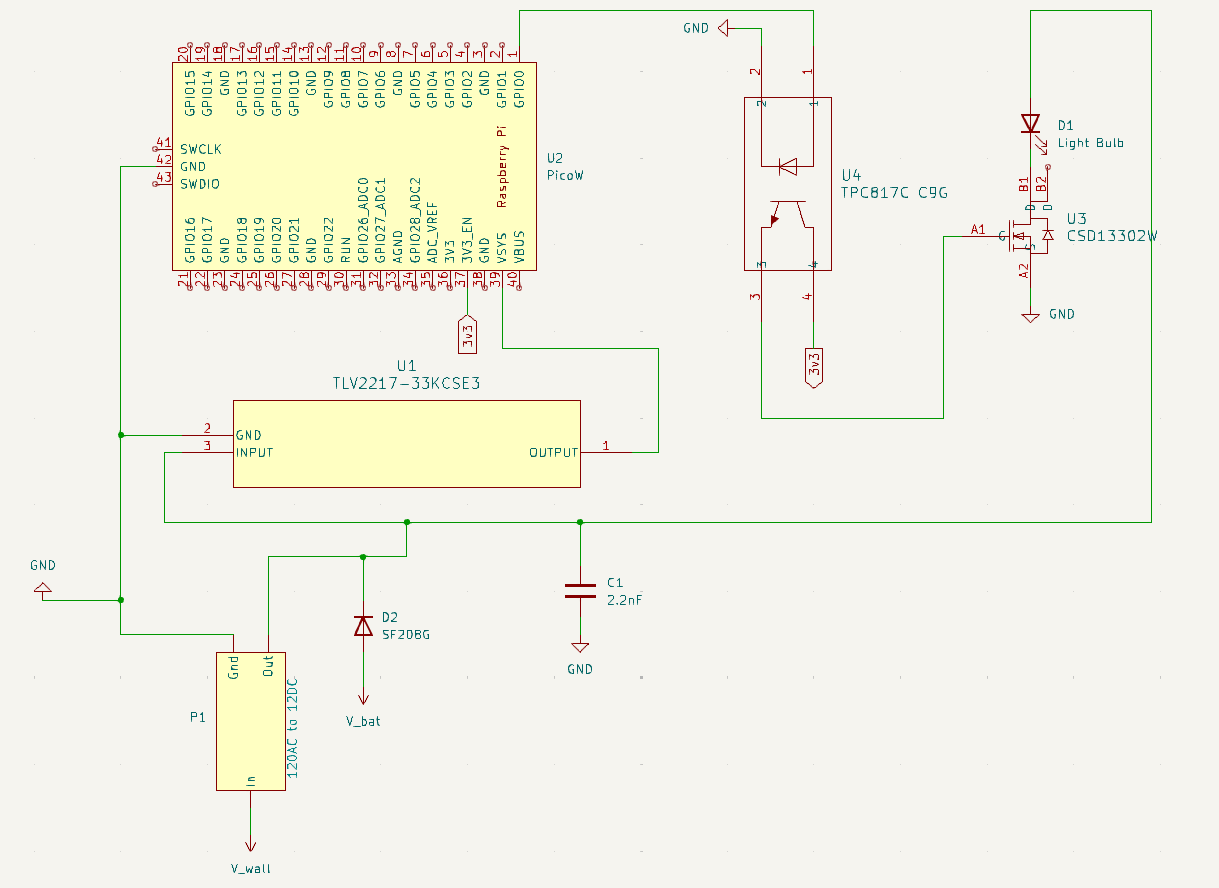Viewport: 1219px width, 888px height.
Task: Select the 3v3 label under Pico pin 36
Action: (x=467, y=334)
